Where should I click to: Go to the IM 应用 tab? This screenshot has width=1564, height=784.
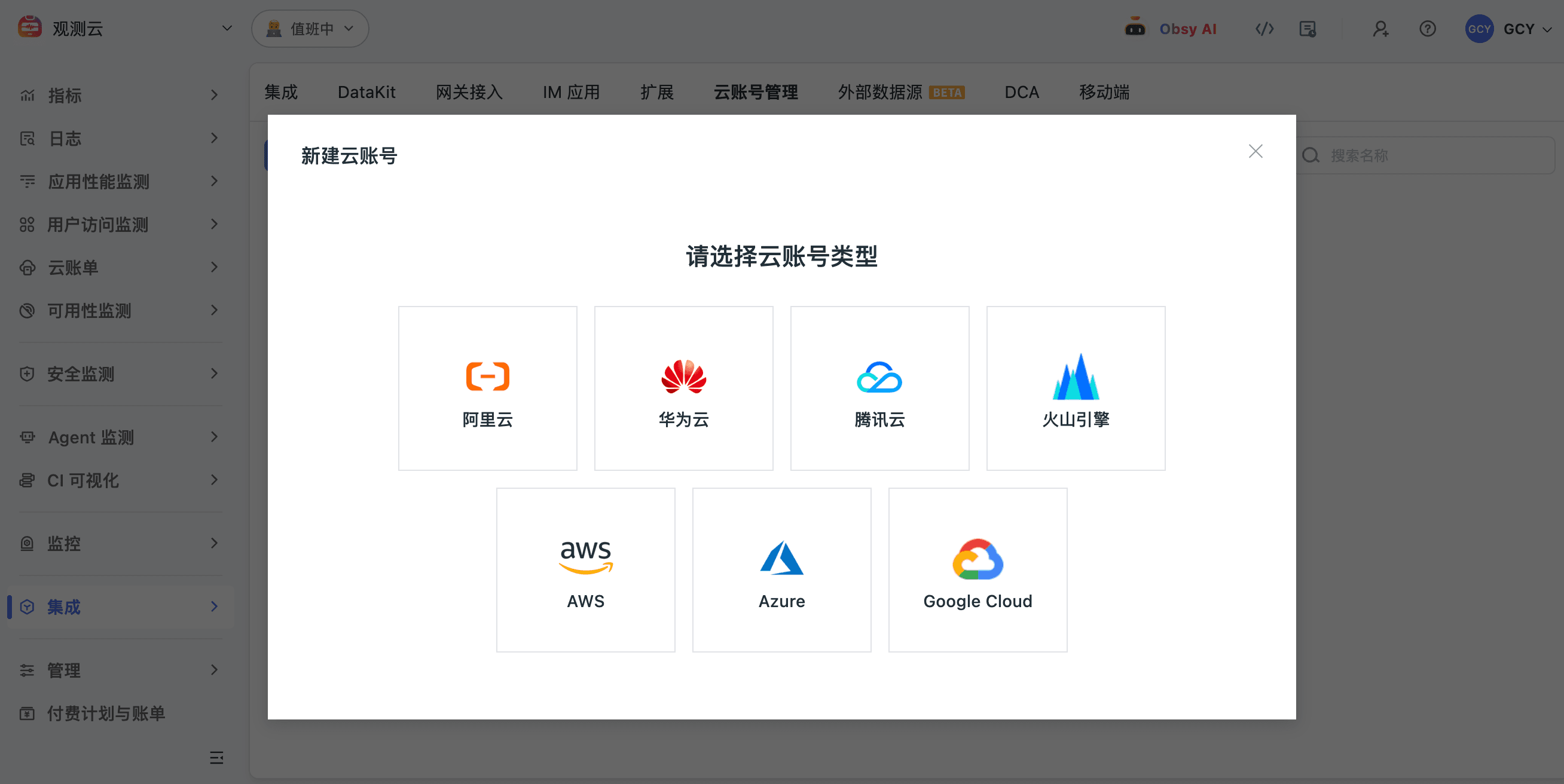572,92
